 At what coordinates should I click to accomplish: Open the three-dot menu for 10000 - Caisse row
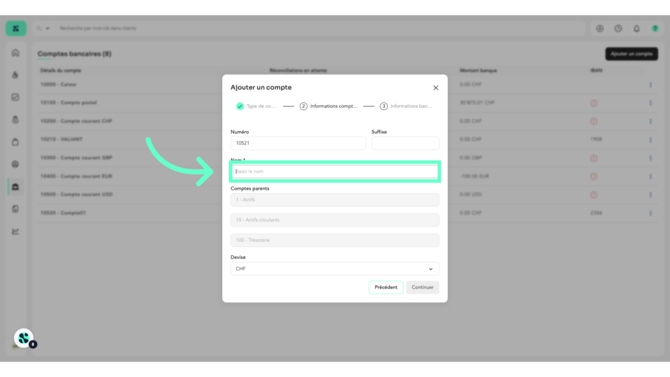tap(650, 85)
